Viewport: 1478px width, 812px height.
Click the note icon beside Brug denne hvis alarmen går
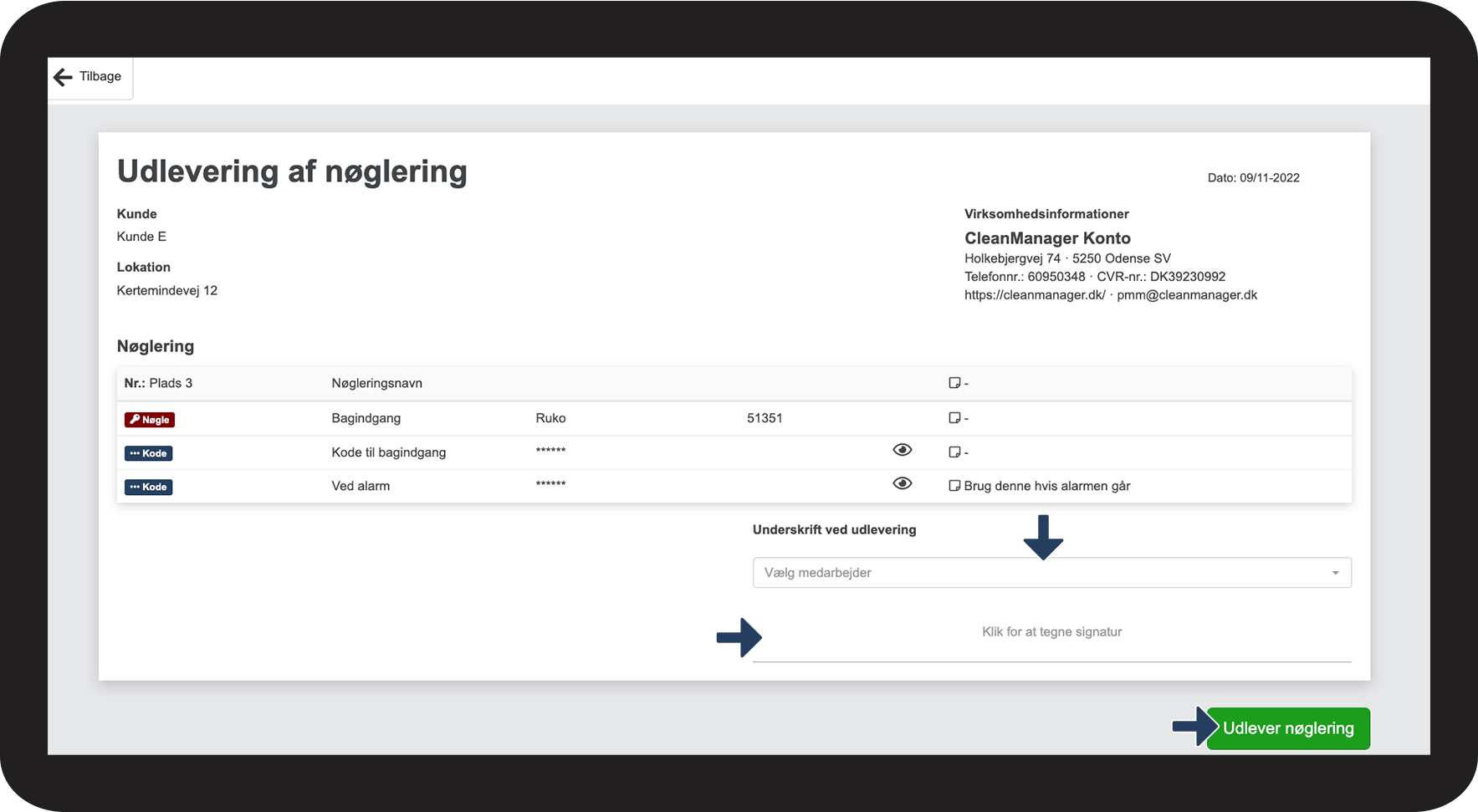[x=954, y=486]
